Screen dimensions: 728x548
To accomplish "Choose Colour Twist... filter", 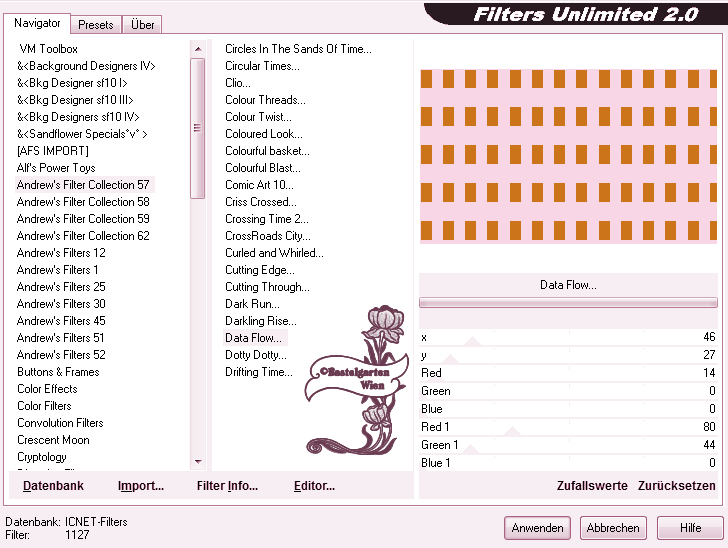I will tap(258, 117).
